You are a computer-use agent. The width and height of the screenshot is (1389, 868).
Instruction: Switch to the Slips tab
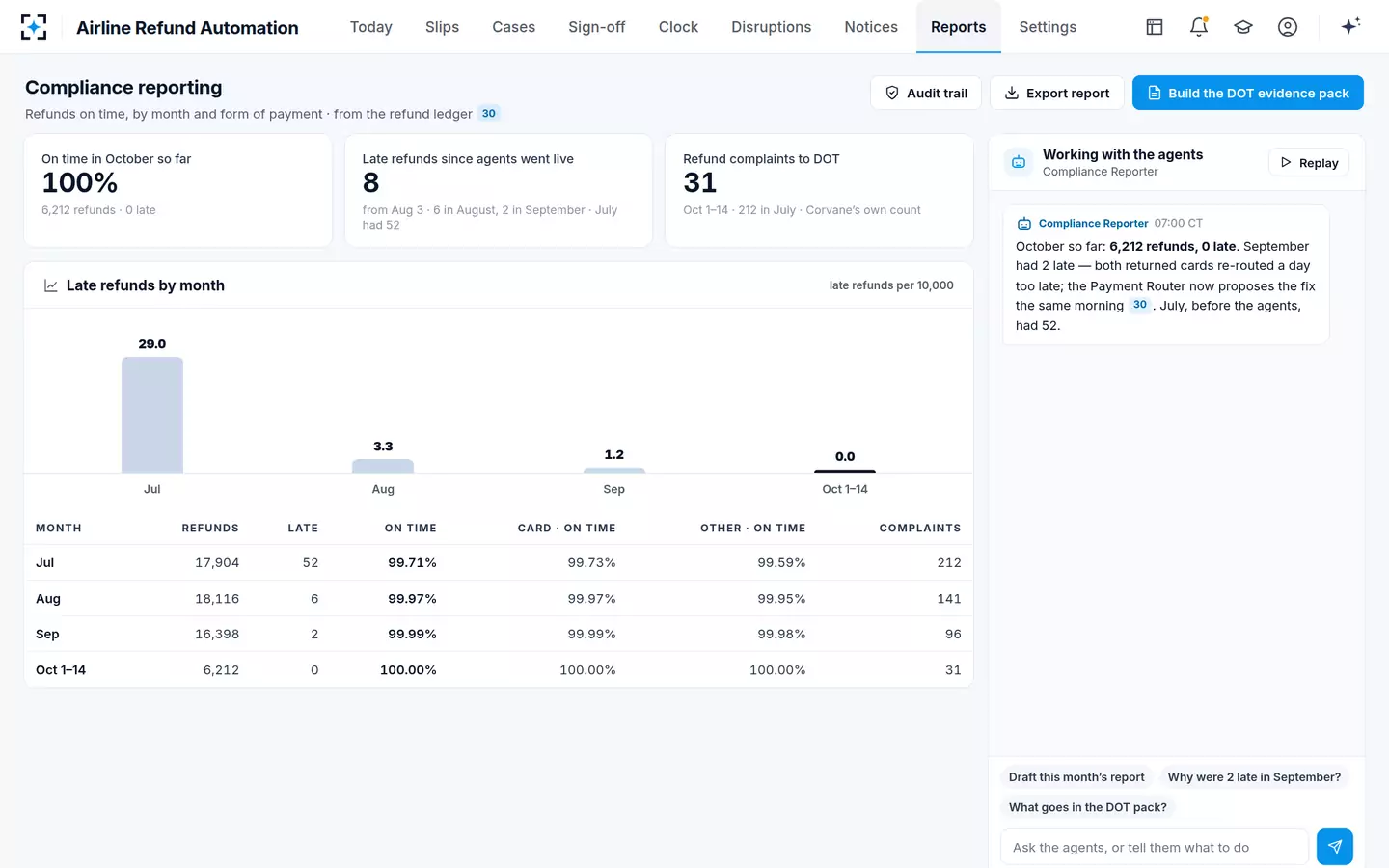coord(442,27)
